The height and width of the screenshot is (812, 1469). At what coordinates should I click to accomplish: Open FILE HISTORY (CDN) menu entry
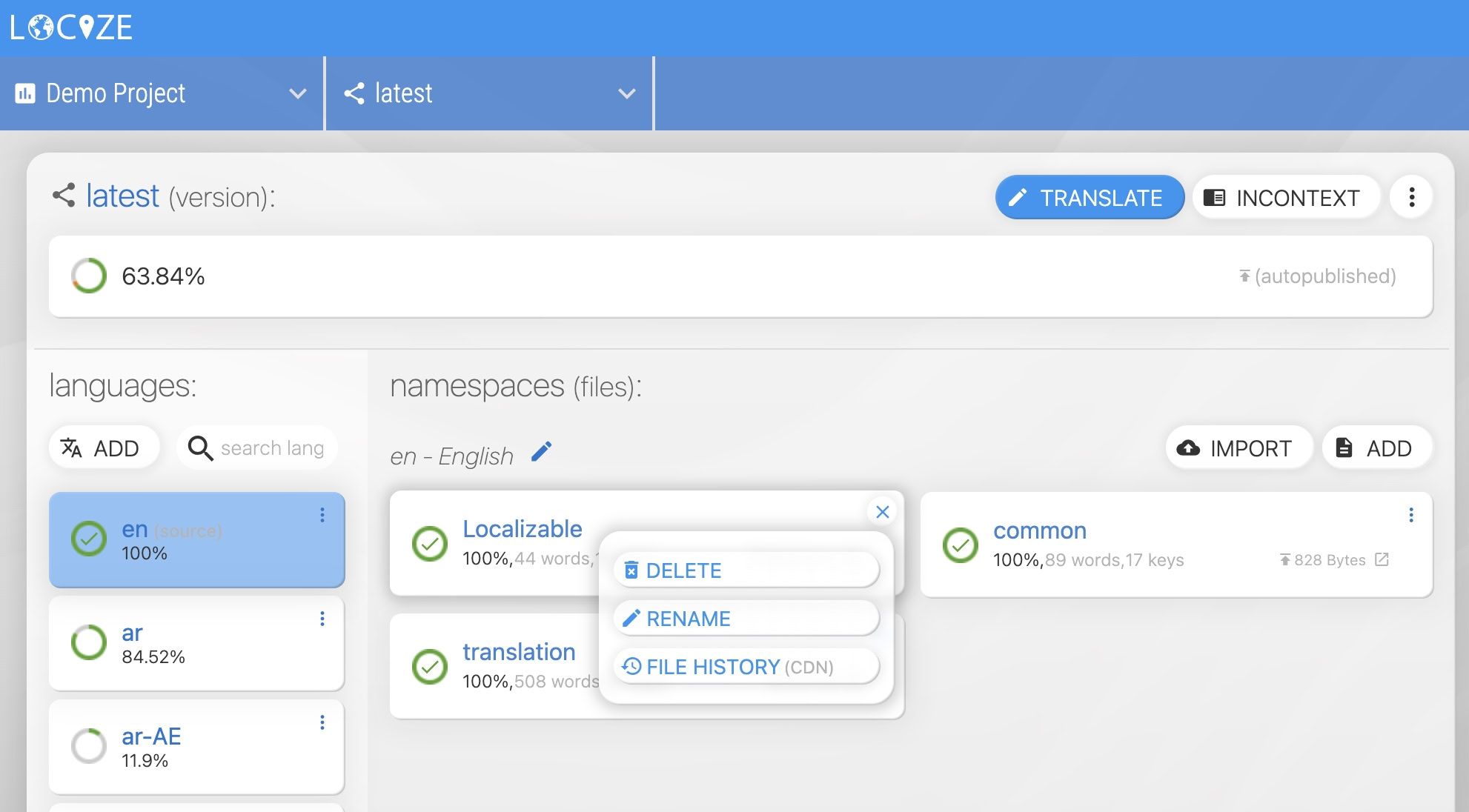point(746,667)
